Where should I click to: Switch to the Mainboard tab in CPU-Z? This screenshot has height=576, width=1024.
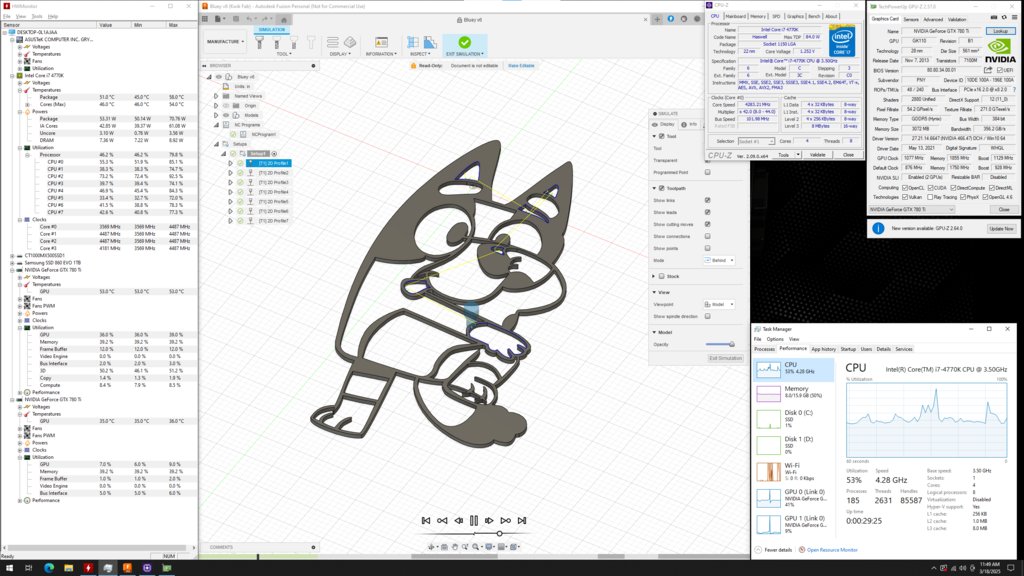click(x=735, y=16)
